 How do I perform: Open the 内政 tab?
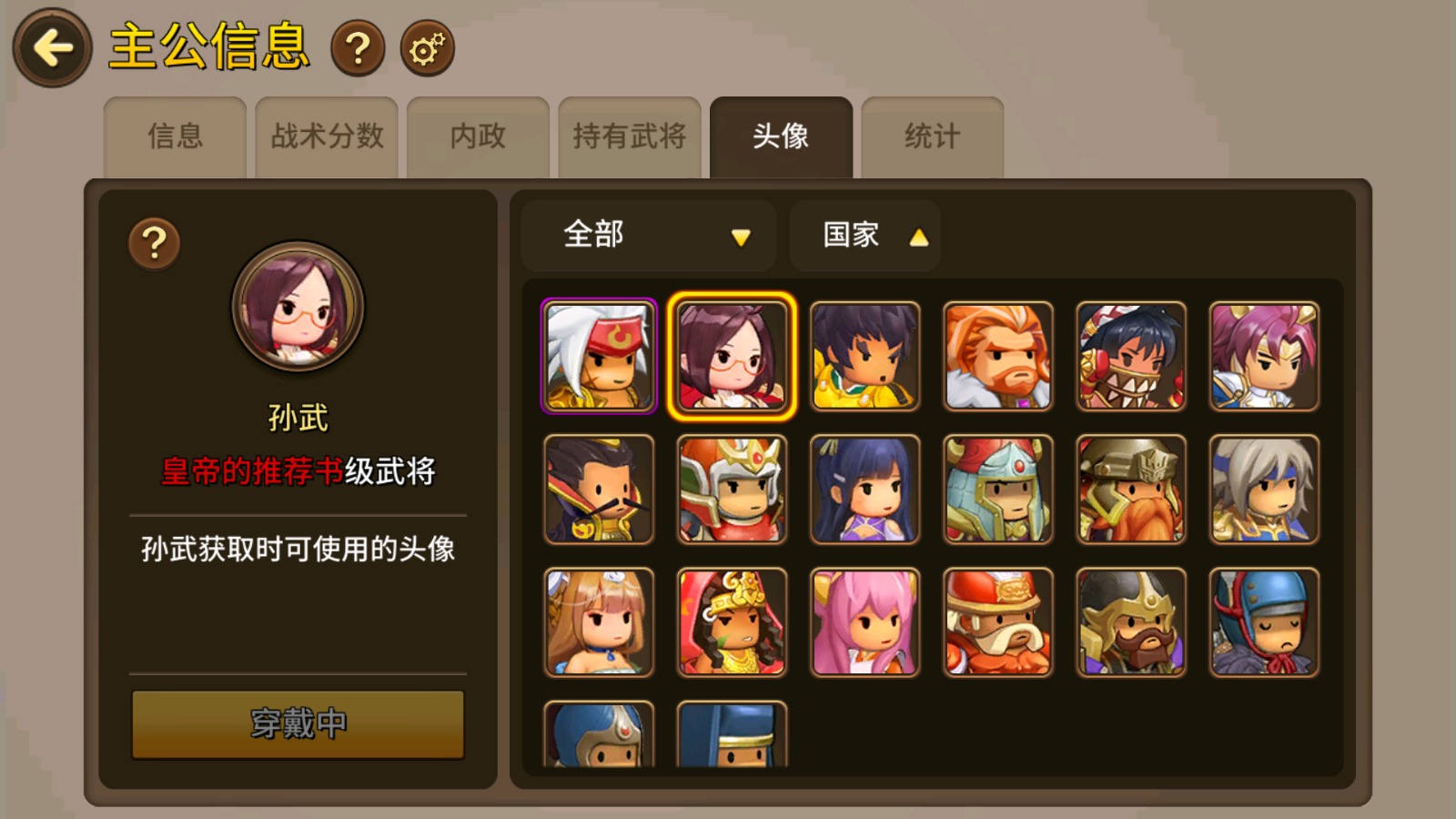(x=478, y=137)
